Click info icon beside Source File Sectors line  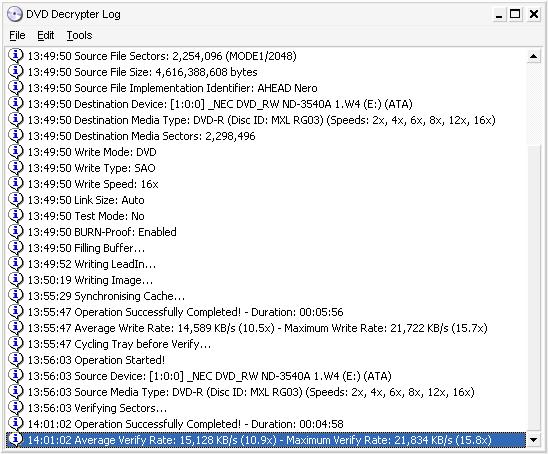pos(15,56)
